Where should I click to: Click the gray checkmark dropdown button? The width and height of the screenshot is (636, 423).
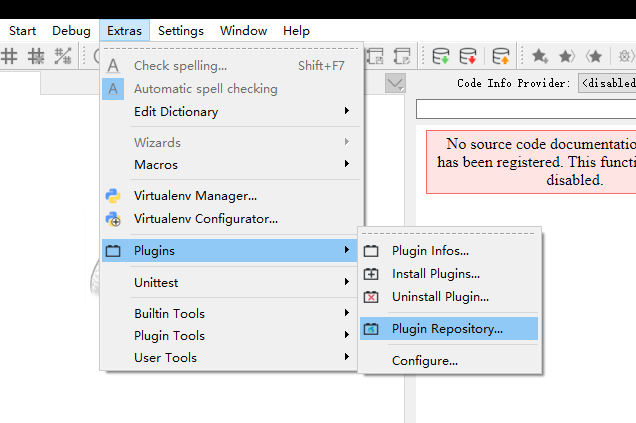click(x=395, y=83)
